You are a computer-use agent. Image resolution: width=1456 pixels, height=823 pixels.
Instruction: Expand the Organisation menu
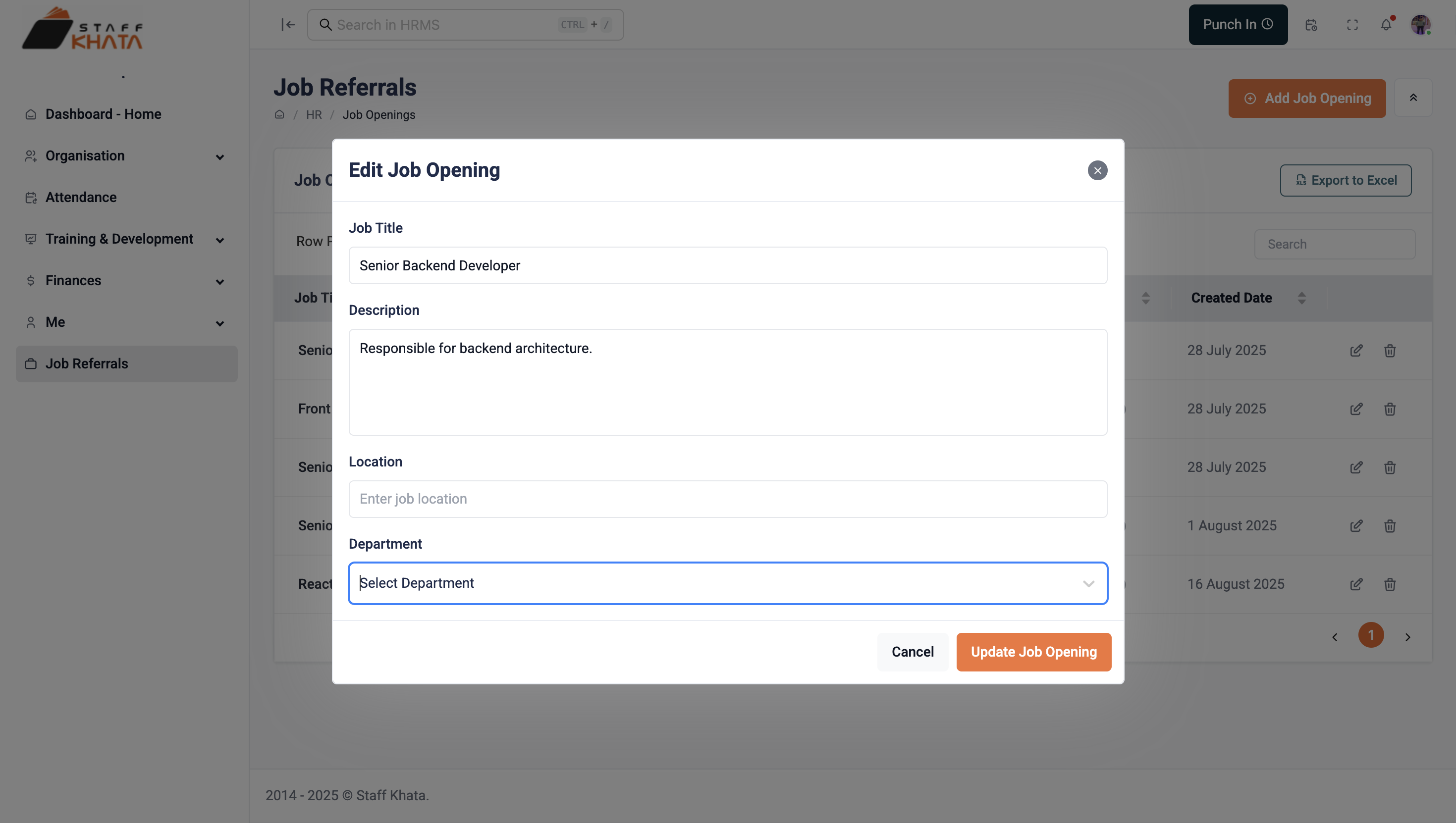(x=219, y=156)
